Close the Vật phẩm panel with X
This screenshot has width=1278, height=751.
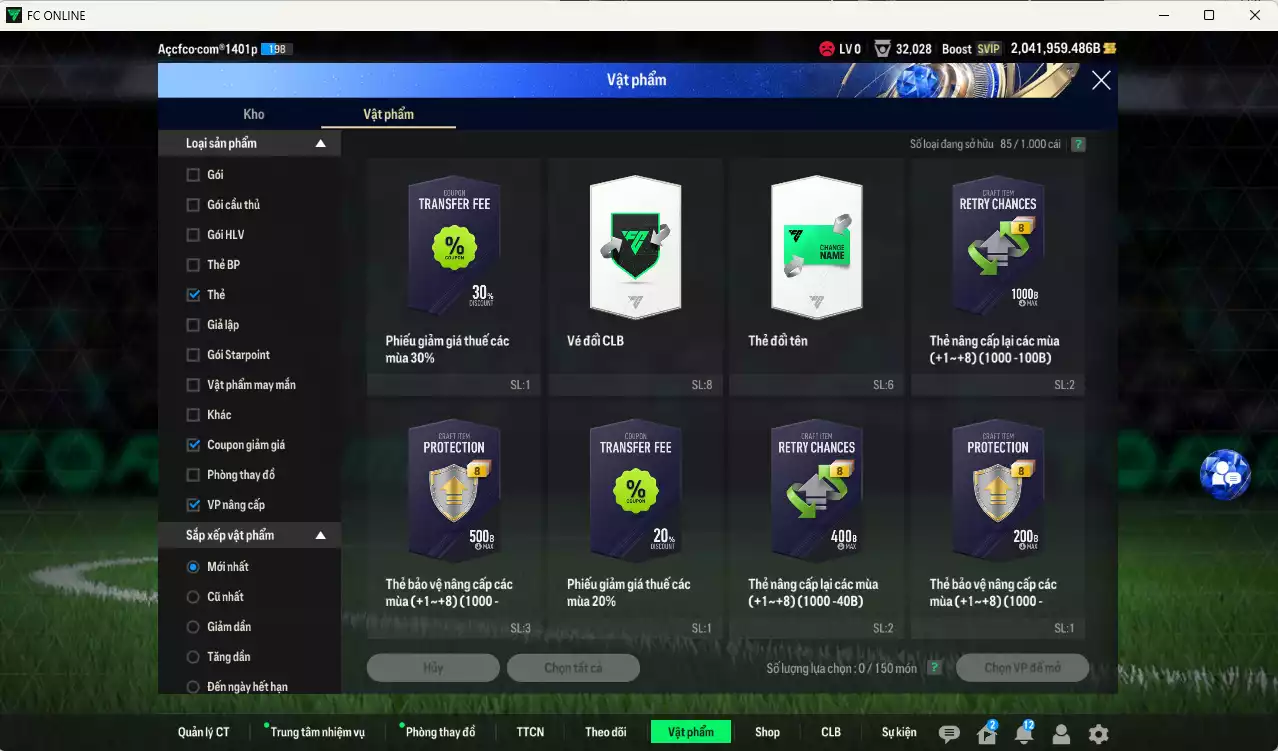coord(1101,81)
